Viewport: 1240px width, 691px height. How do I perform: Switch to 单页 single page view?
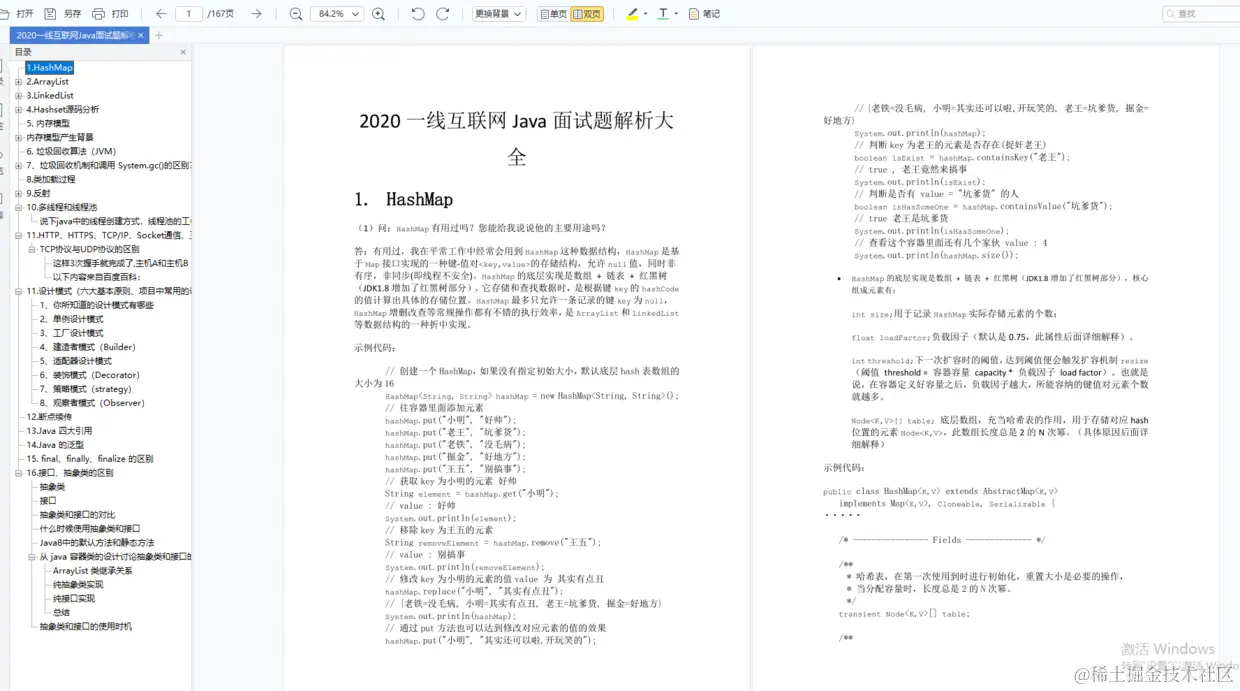[x=553, y=14]
